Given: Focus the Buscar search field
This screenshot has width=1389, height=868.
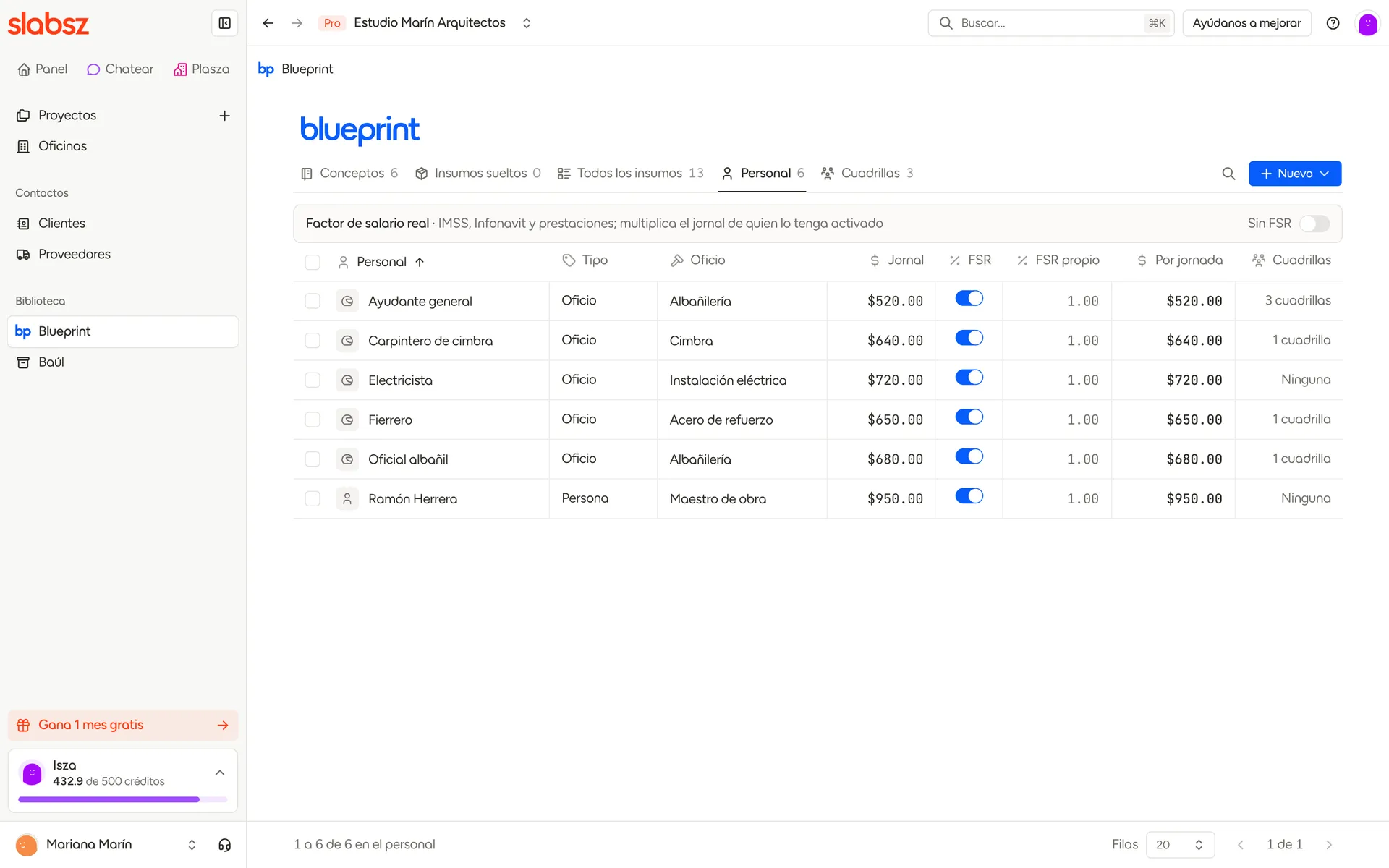Looking at the screenshot, I should pos(1050,23).
